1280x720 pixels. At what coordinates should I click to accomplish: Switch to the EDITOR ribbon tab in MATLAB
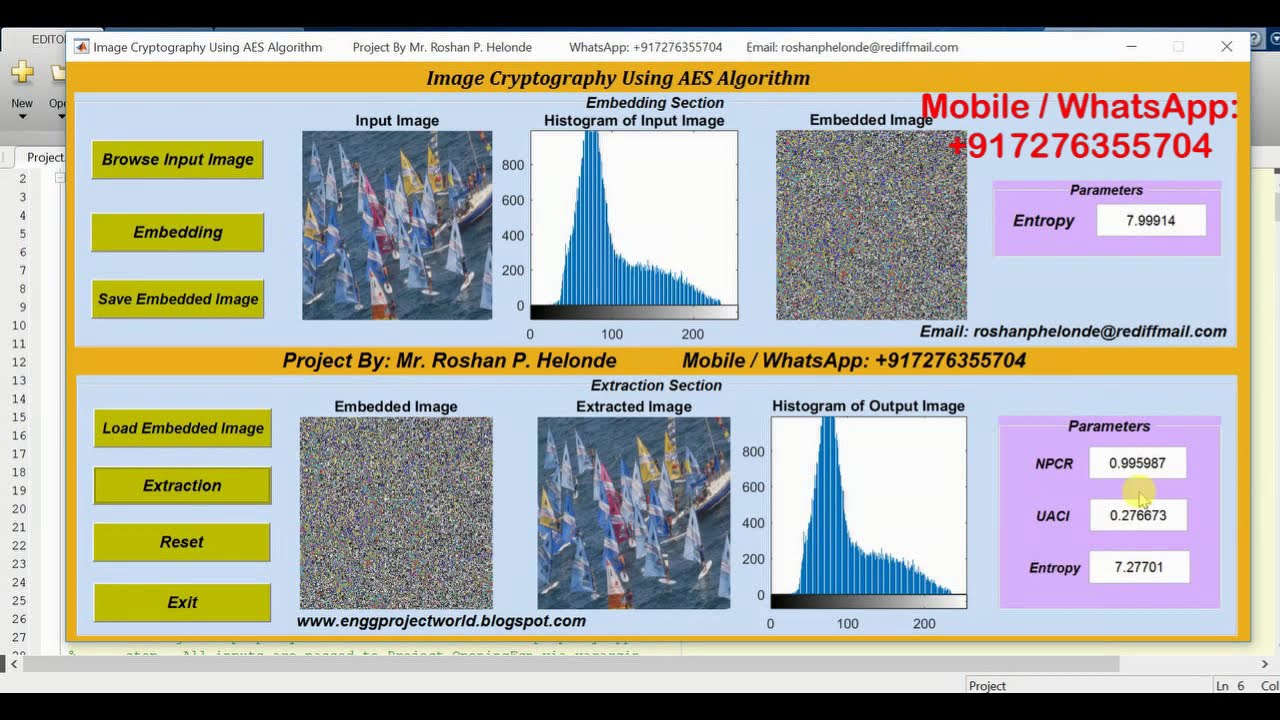(48, 39)
